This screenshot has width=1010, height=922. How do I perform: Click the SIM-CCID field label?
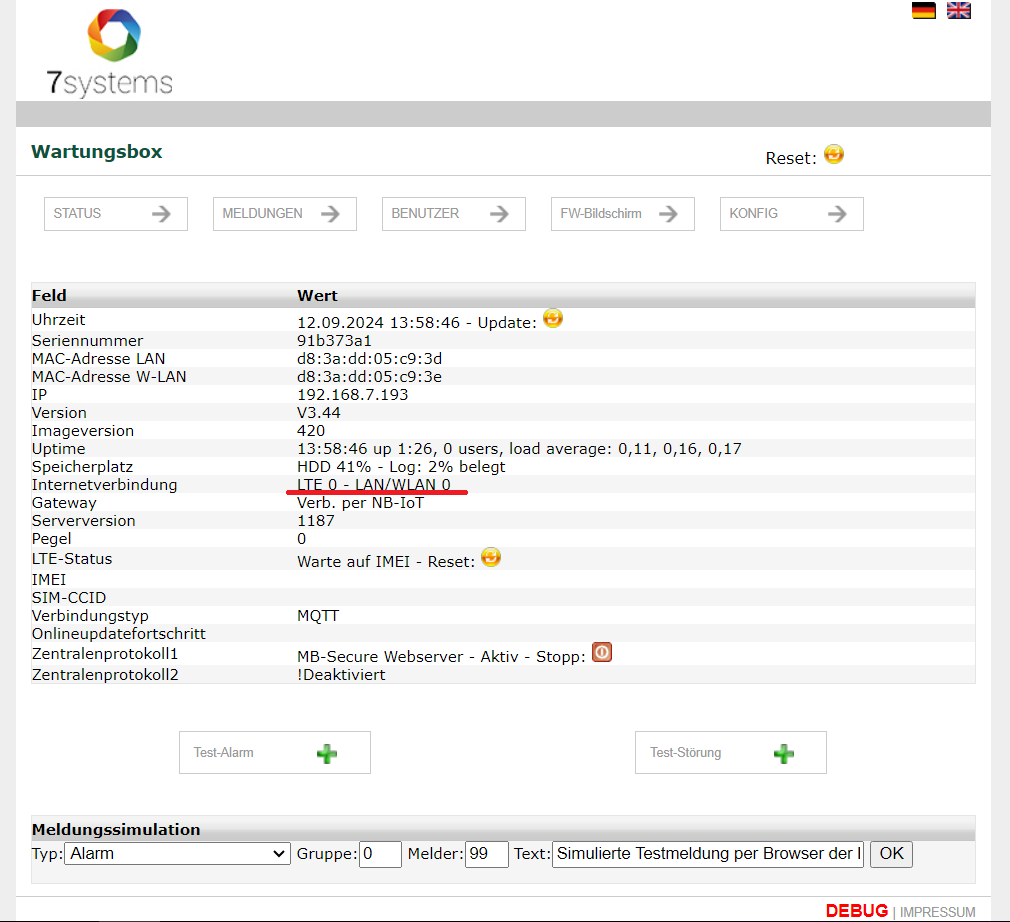pyautogui.click(x=69, y=598)
